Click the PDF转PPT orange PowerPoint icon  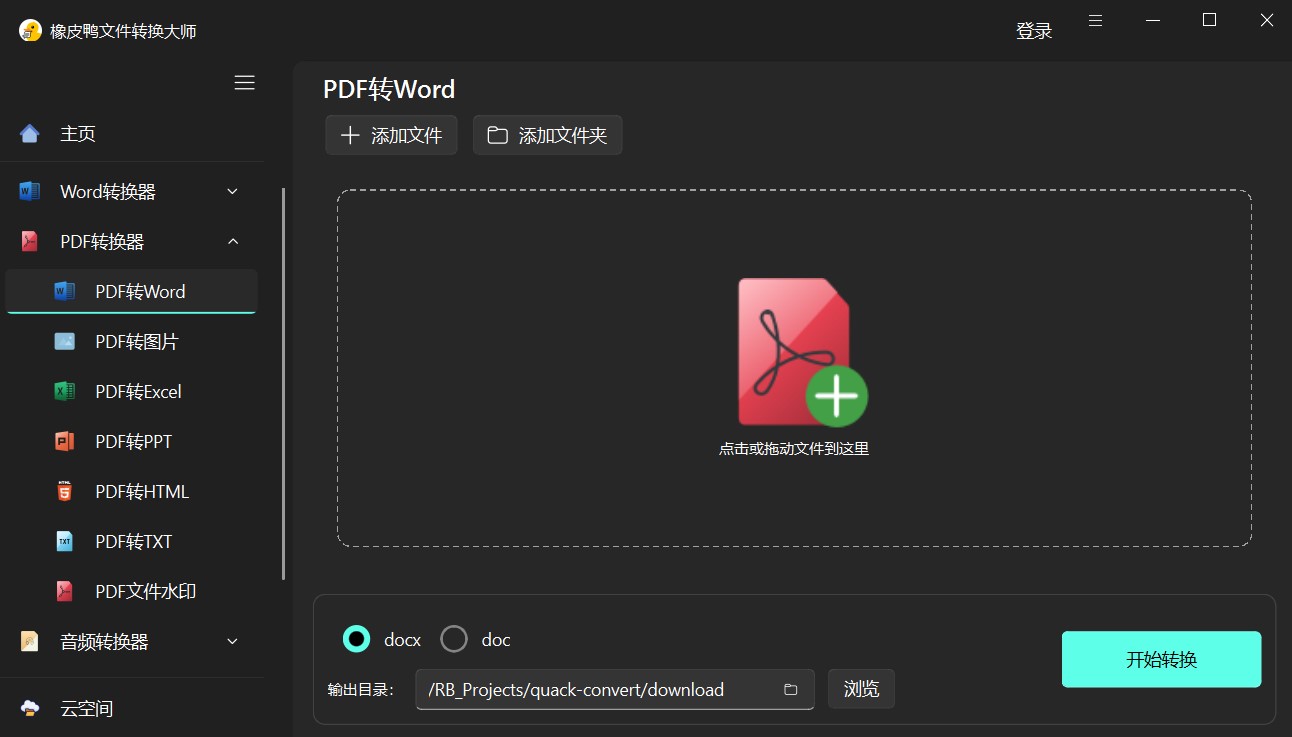65,441
